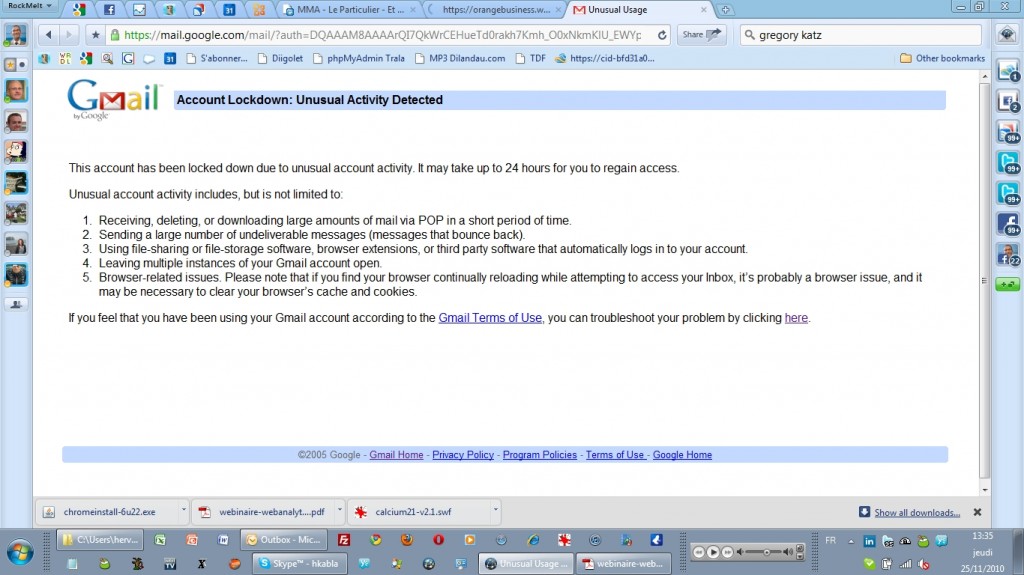This screenshot has height=575, width=1024.
Task: Open Outbox - Microsoft Outlook taskbar button
Action: tap(285, 540)
